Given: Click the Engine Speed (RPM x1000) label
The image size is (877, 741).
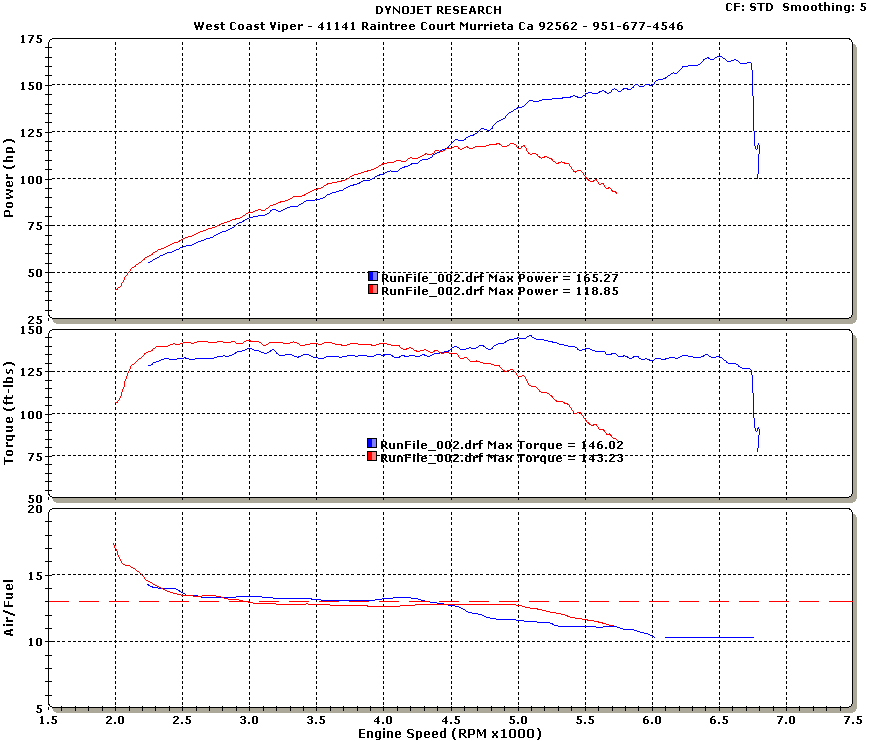Looking at the screenshot, I should (450, 733).
